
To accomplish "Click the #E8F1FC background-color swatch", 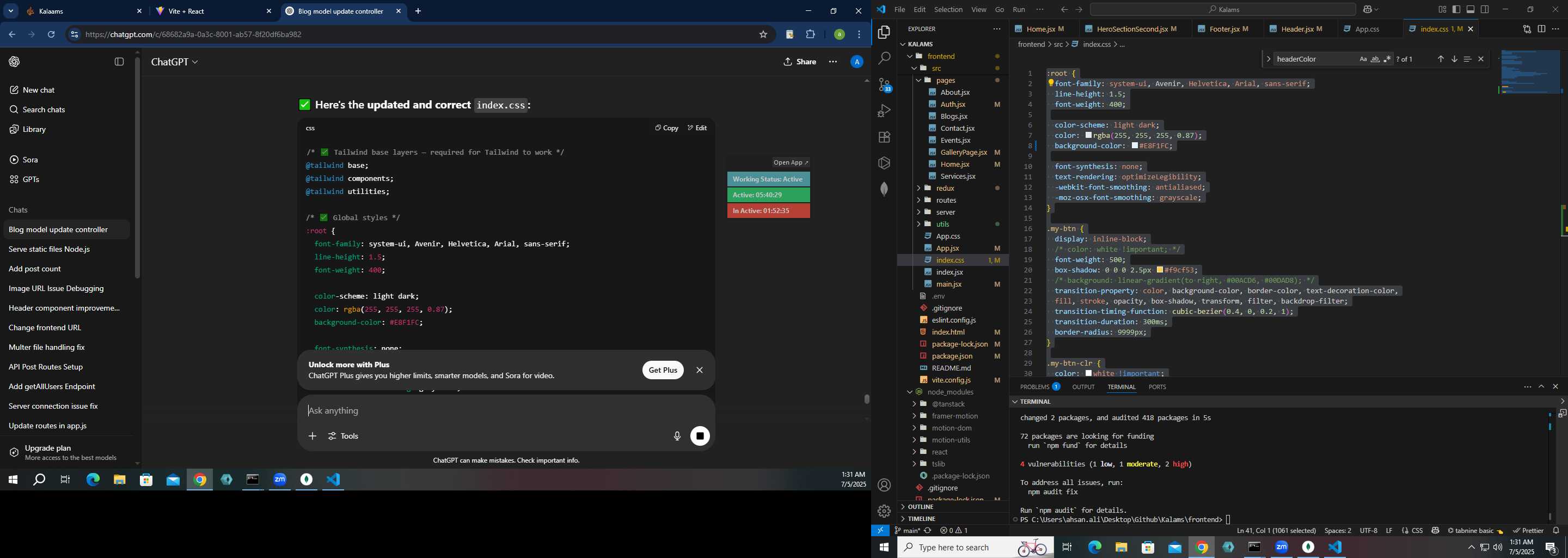I will (1135, 146).
